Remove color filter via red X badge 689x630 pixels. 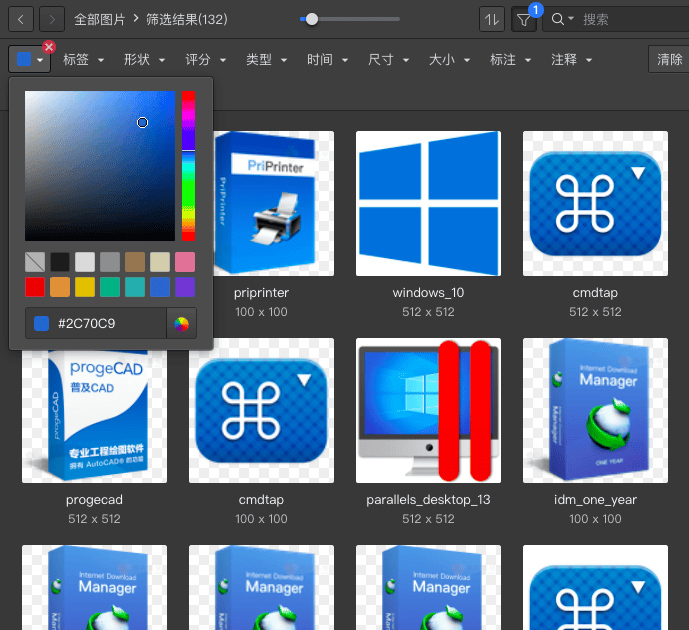pos(49,47)
